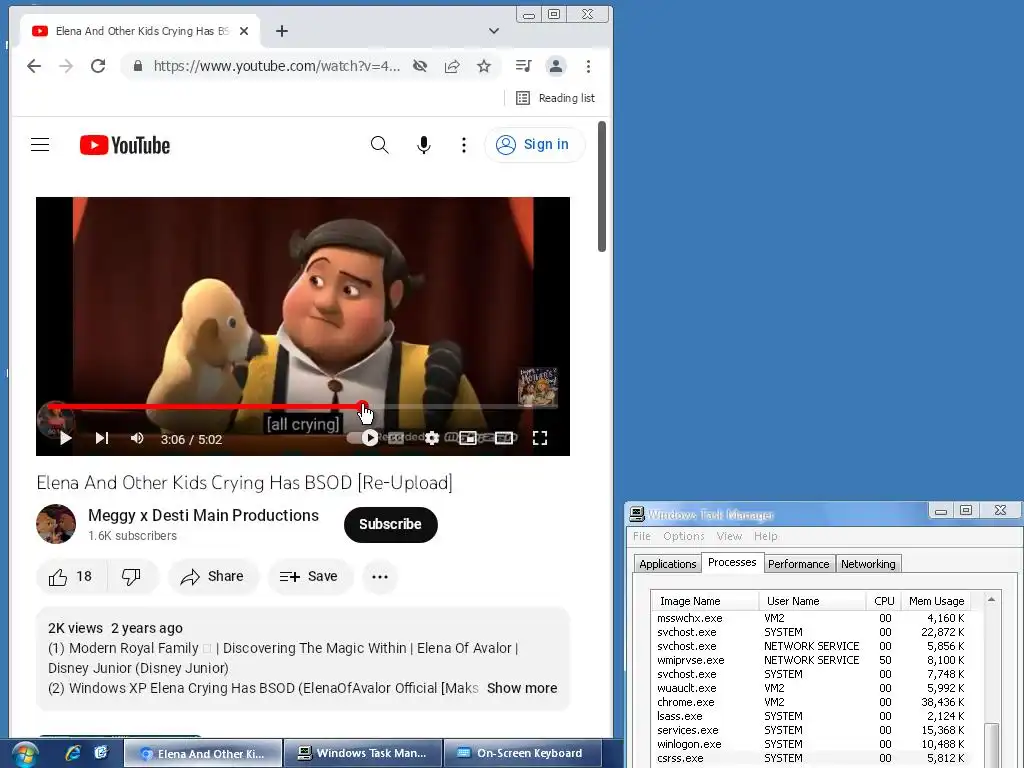Select winlogon.exe process row
This screenshot has width=1024, height=768.
[x=811, y=744]
